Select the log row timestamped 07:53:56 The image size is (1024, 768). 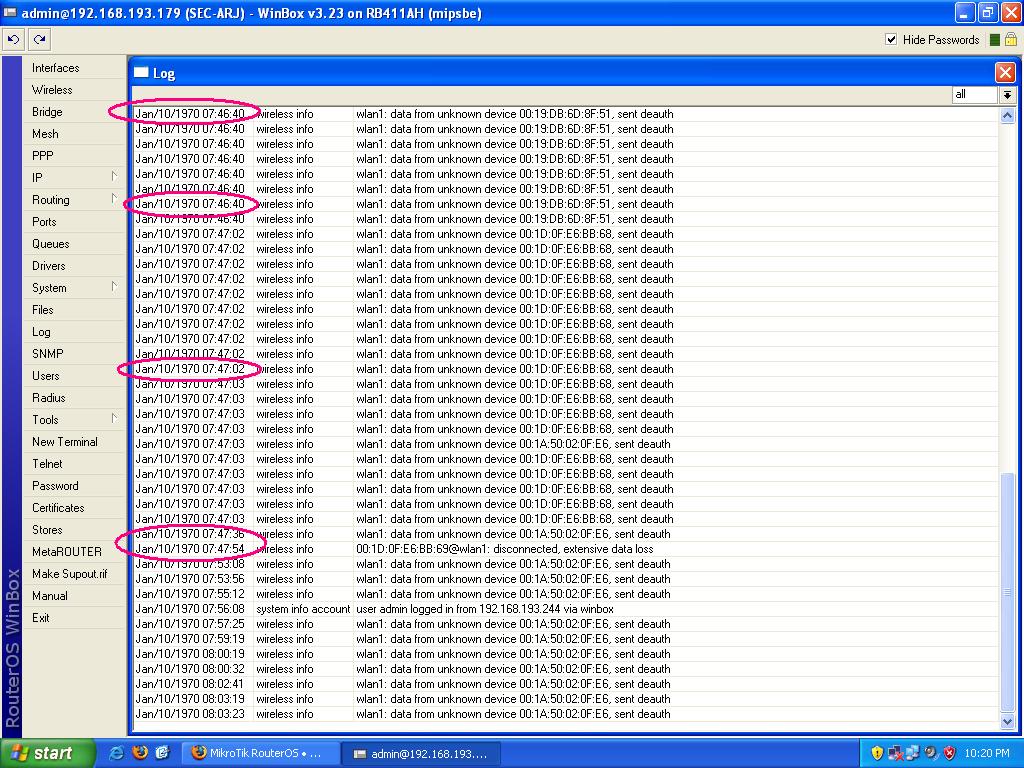point(565,579)
